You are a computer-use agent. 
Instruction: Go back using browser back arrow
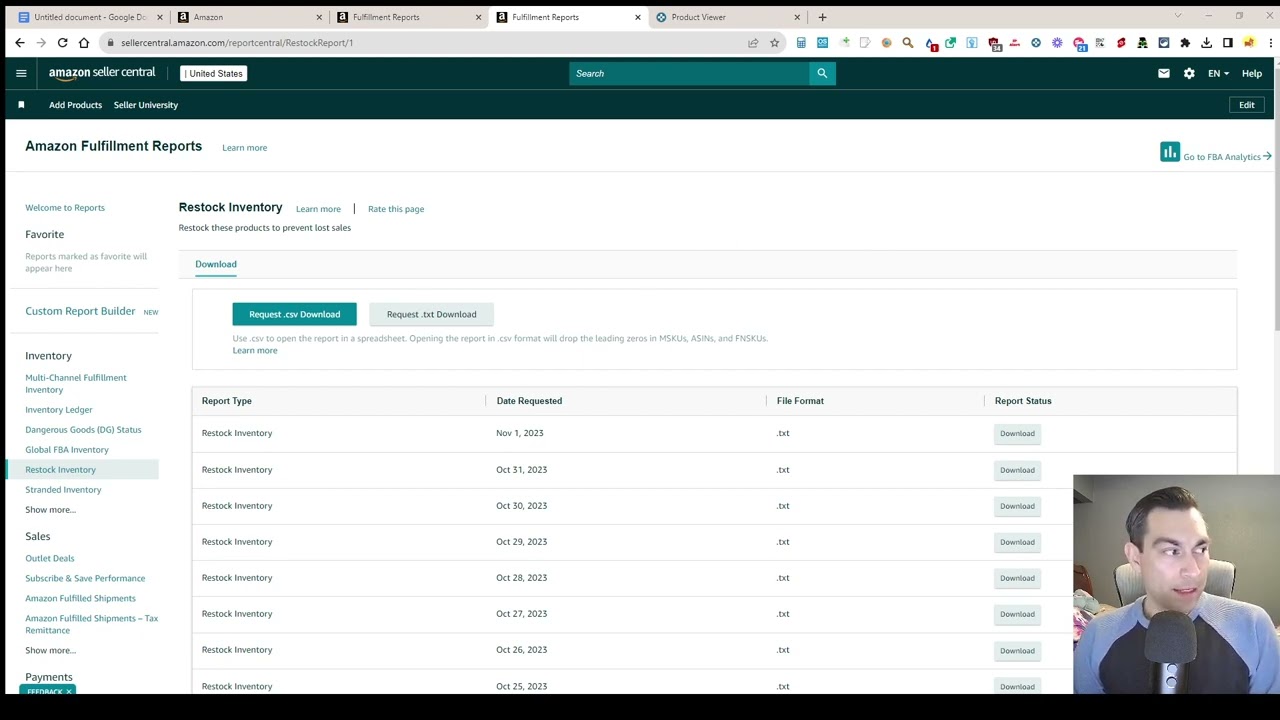coord(20,43)
